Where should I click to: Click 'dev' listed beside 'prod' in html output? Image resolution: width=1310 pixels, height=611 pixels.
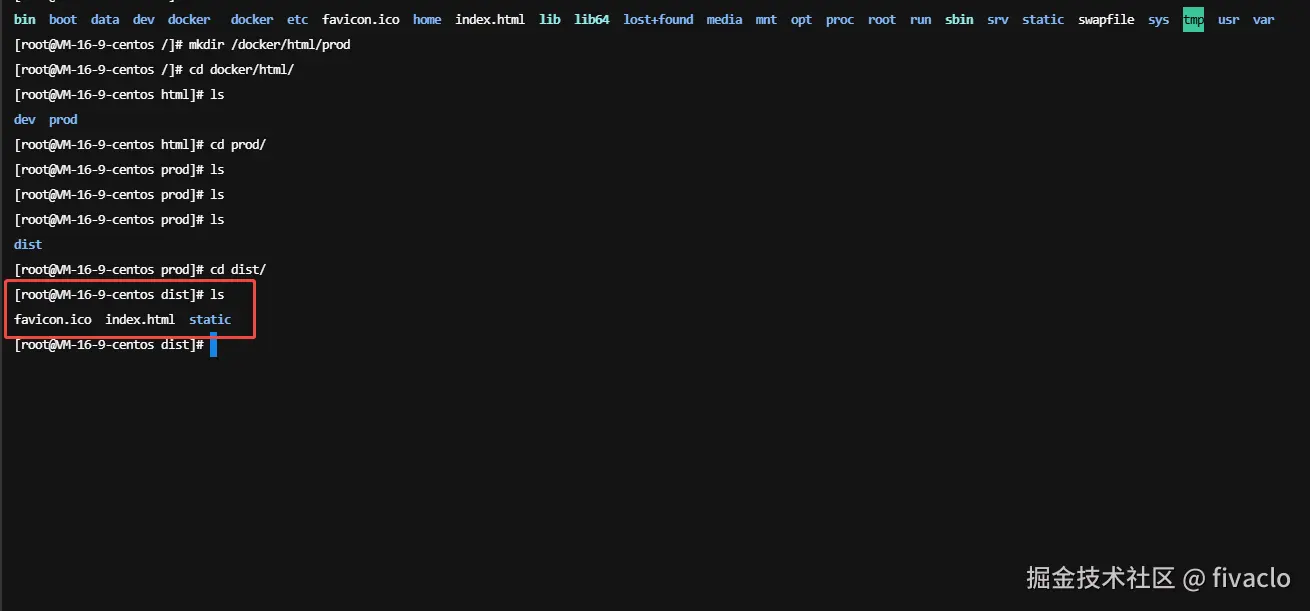click(x=24, y=120)
